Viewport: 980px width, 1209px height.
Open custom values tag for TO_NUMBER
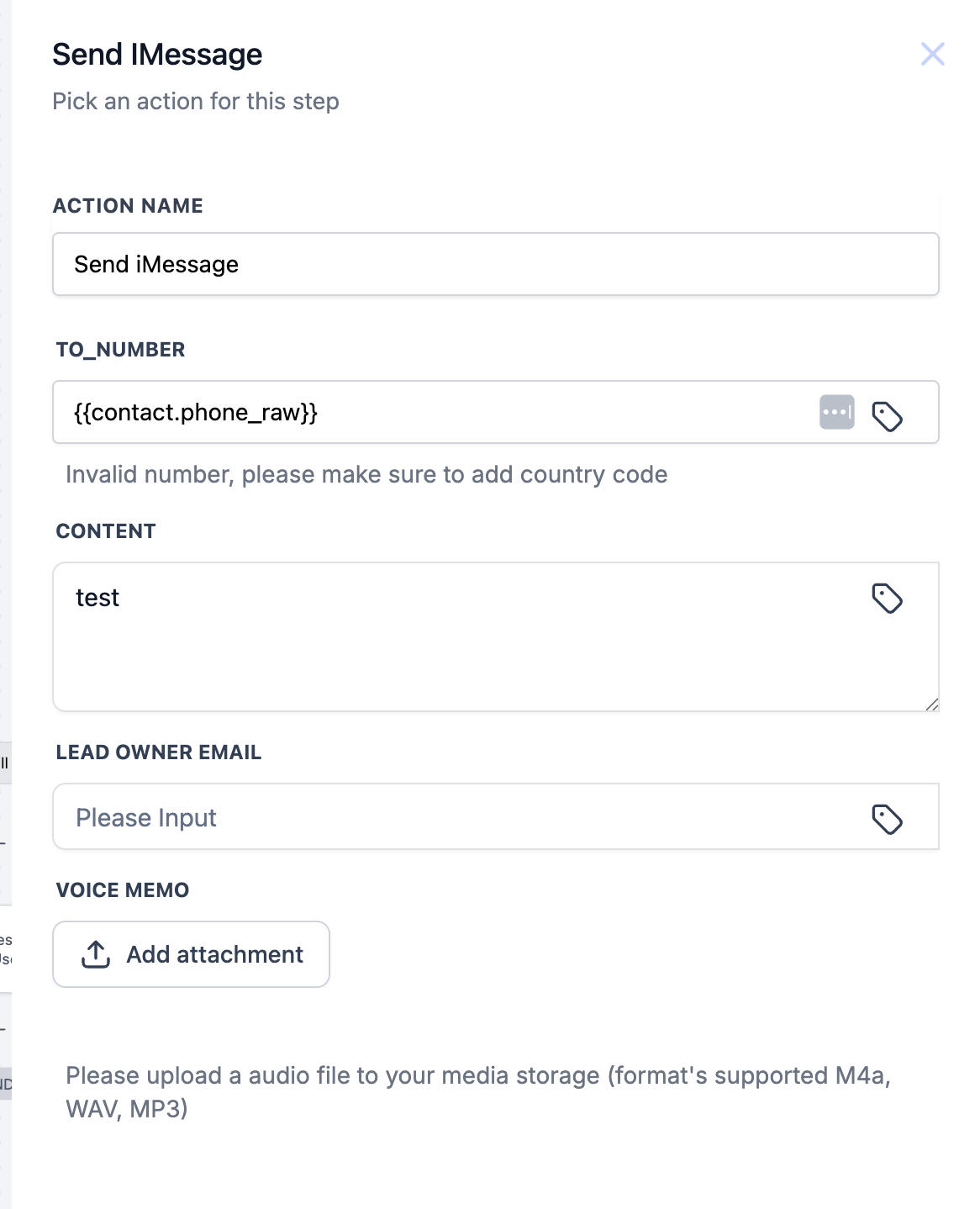887,416
